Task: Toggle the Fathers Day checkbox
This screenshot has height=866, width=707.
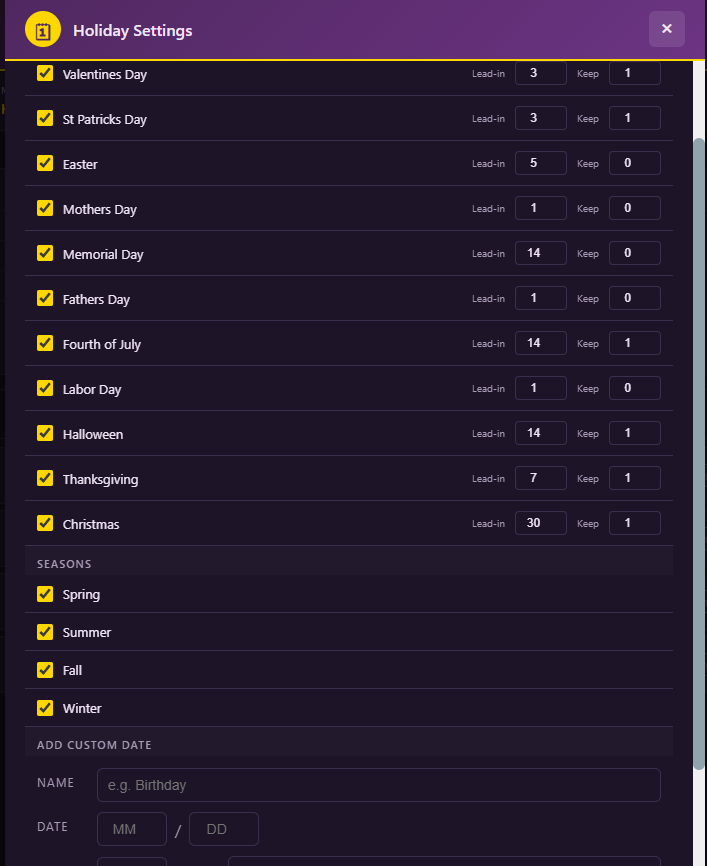Action: tap(45, 298)
